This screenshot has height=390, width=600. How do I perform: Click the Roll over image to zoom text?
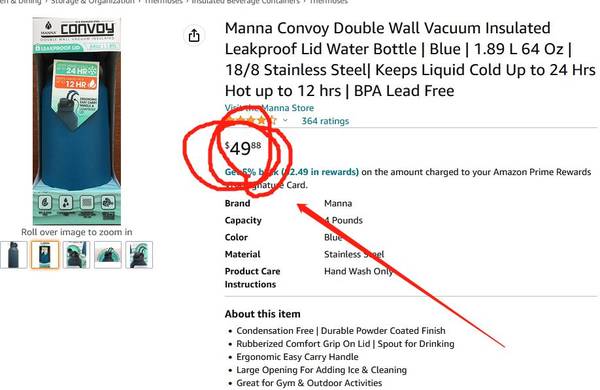point(77,232)
